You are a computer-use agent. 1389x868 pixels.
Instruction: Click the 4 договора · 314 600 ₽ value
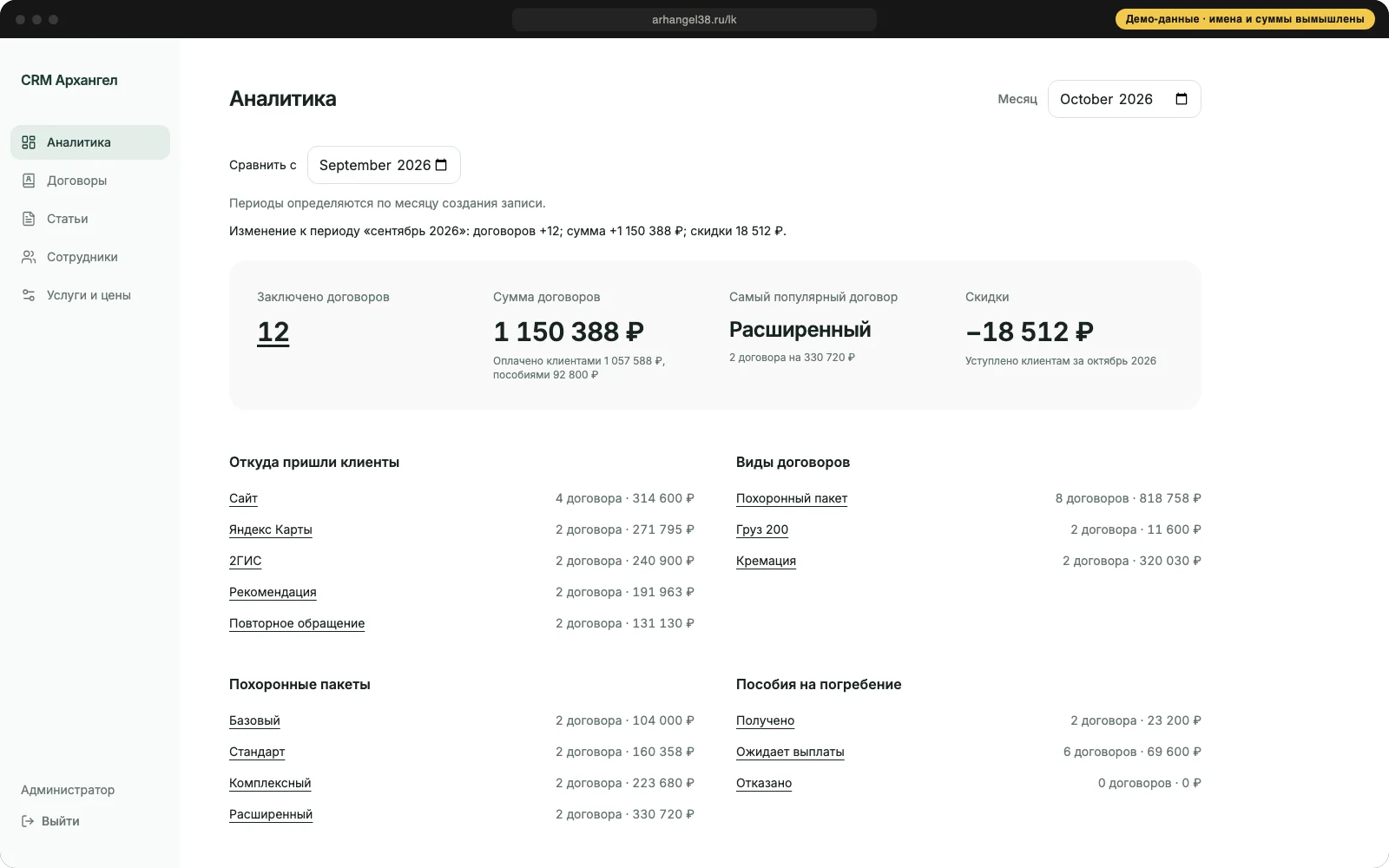[x=625, y=498]
